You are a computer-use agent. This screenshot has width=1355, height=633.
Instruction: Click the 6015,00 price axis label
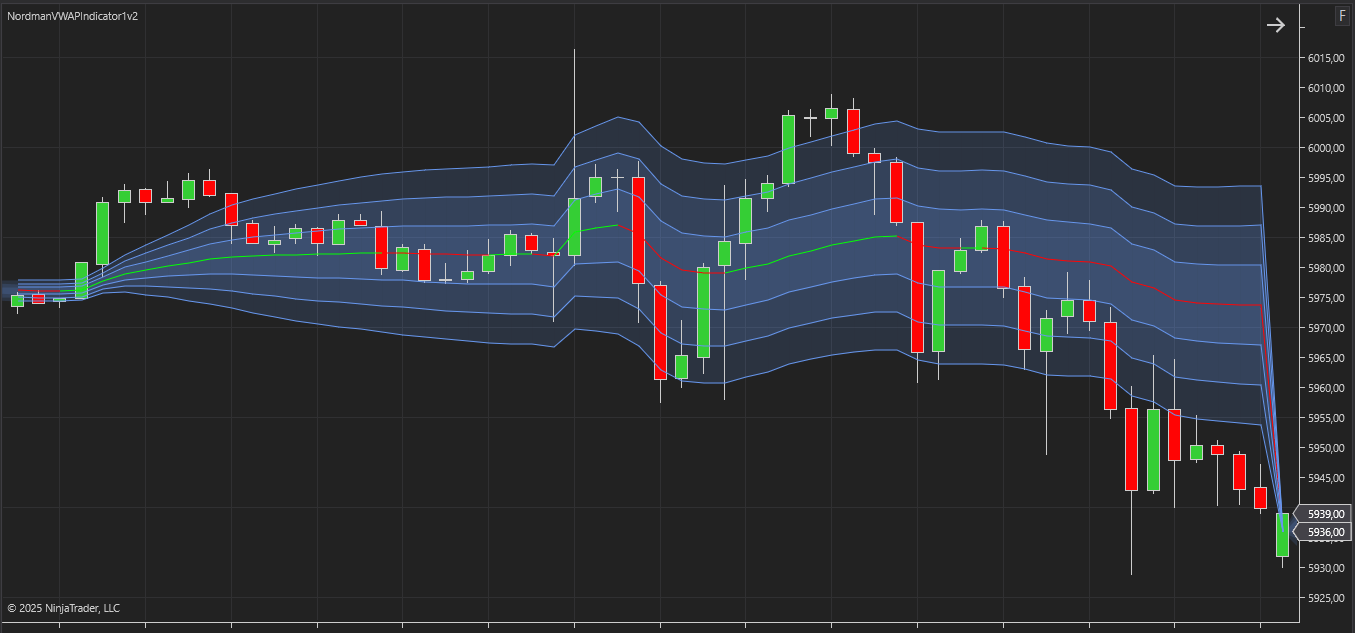coord(1325,58)
